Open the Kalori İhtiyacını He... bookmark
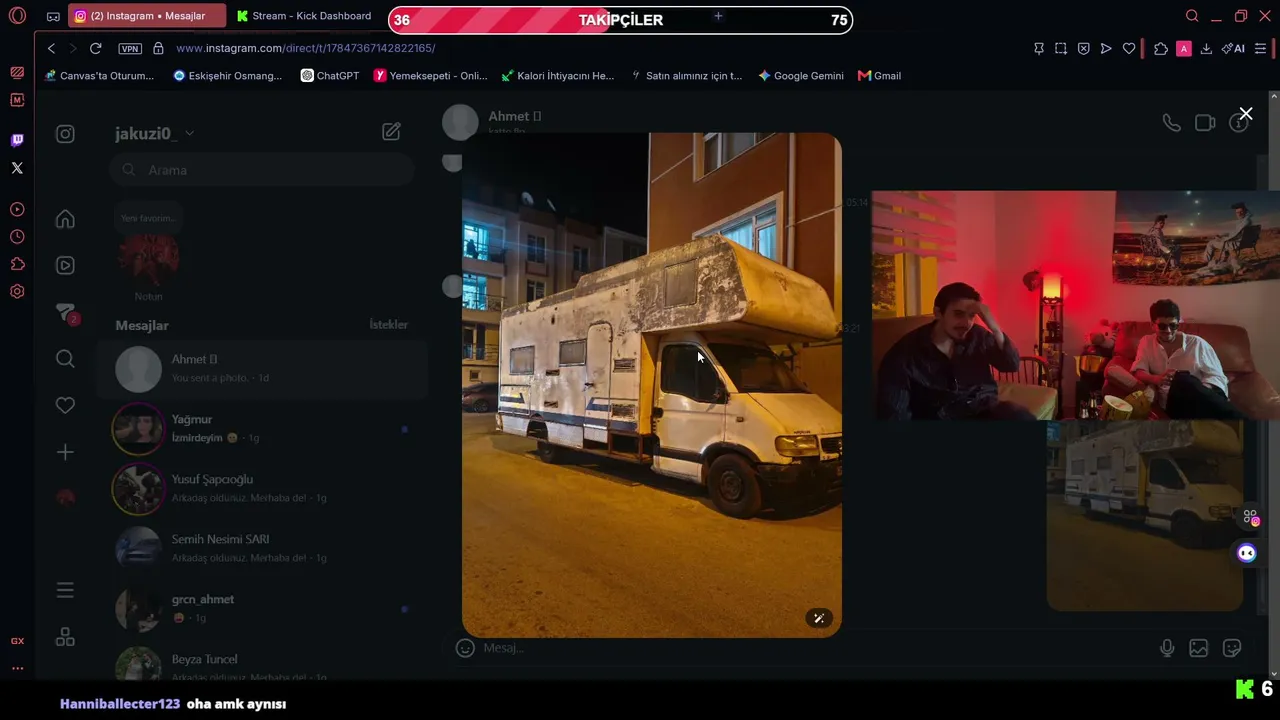Viewport: 1280px width, 720px height. [x=558, y=76]
